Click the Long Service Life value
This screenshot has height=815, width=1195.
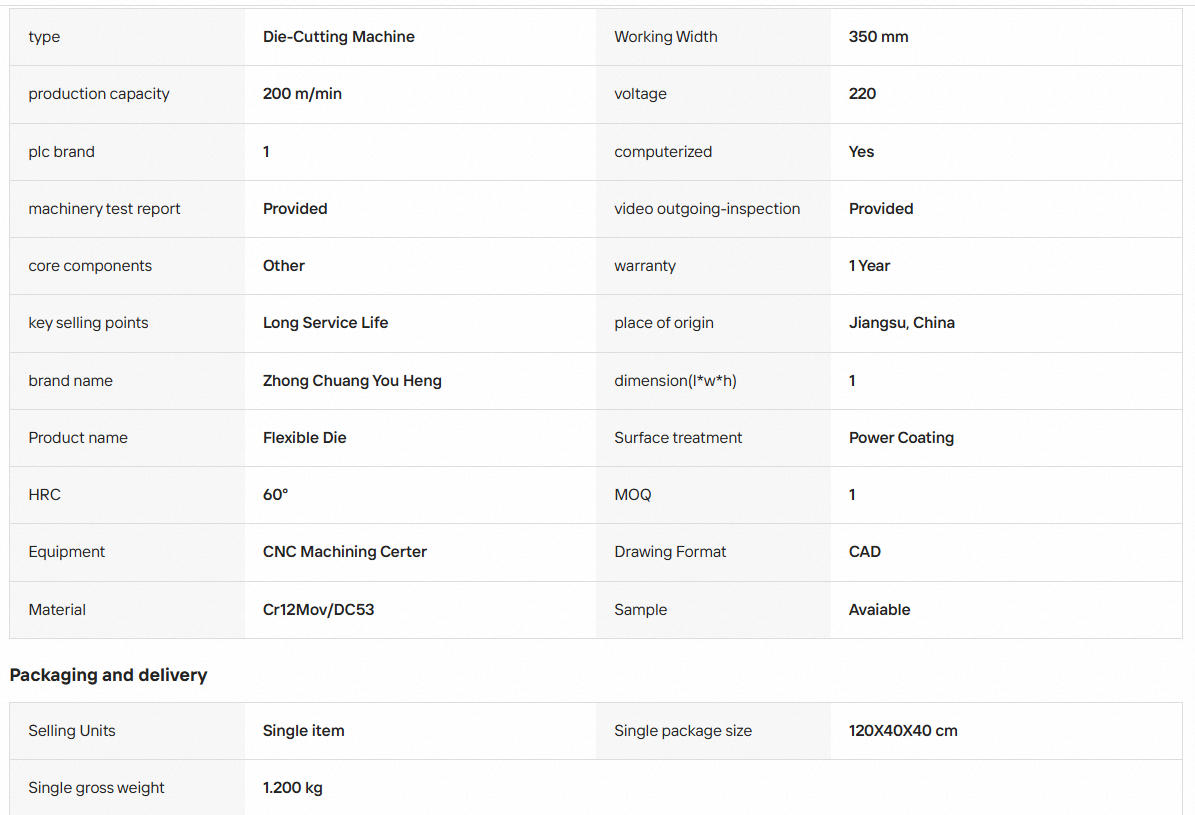point(325,322)
